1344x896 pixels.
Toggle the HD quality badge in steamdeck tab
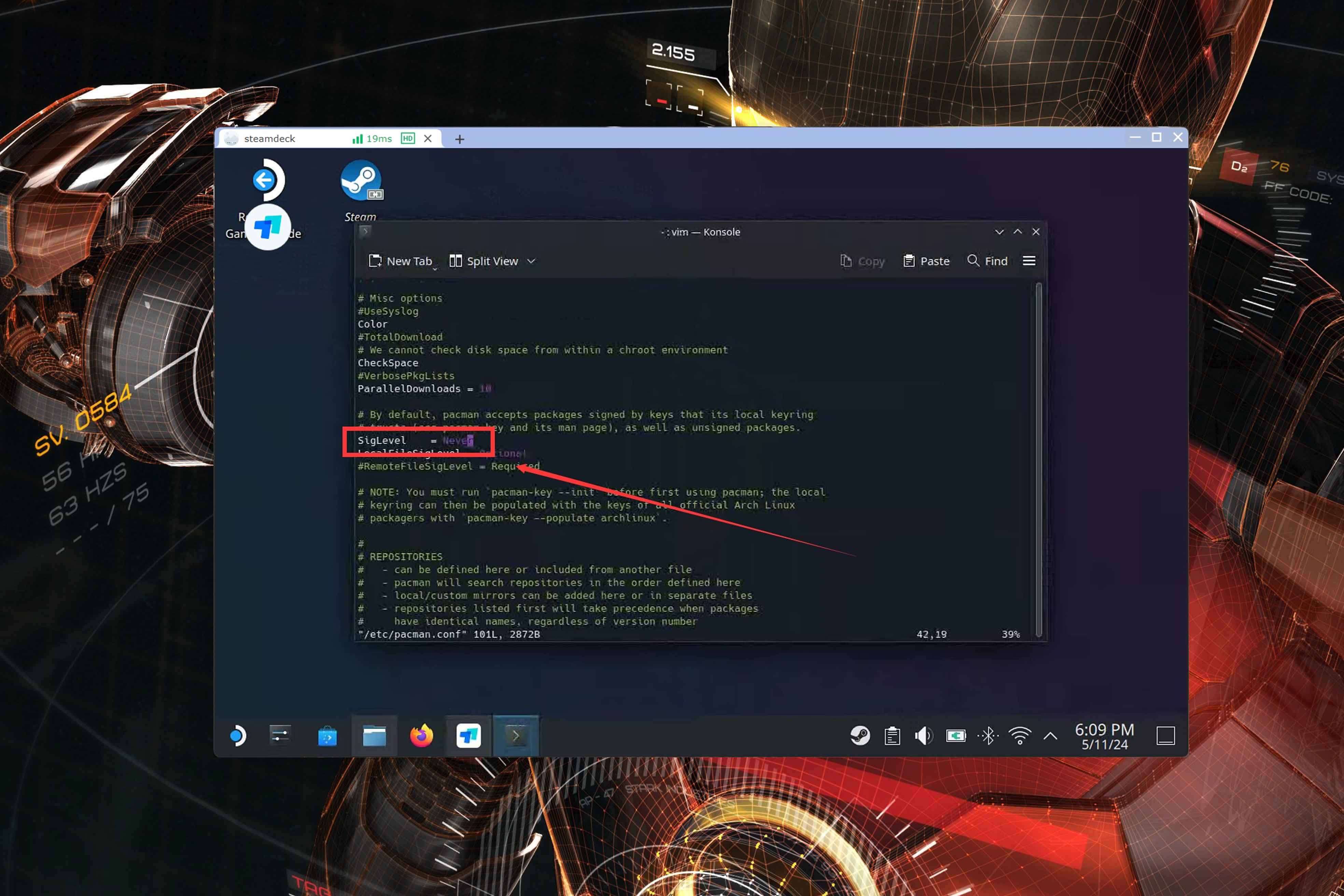(x=407, y=138)
